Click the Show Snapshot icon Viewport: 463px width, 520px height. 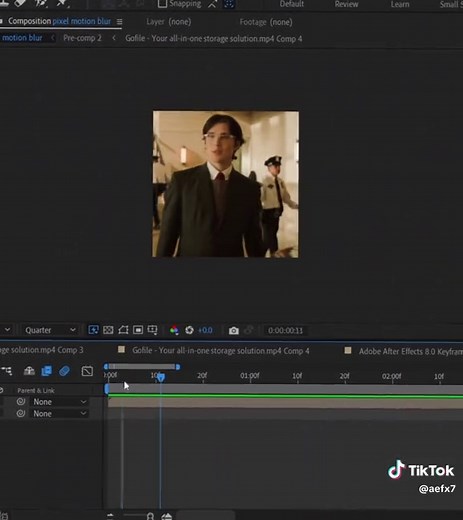click(x=248, y=331)
